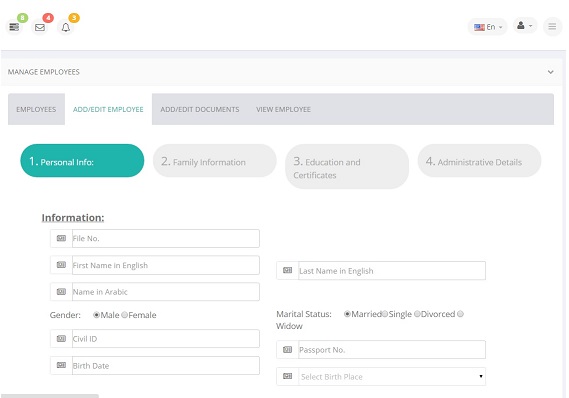This screenshot has width=569, height=398.
Task: Choose Divorced marital status radio
Action: coord(417,314)
